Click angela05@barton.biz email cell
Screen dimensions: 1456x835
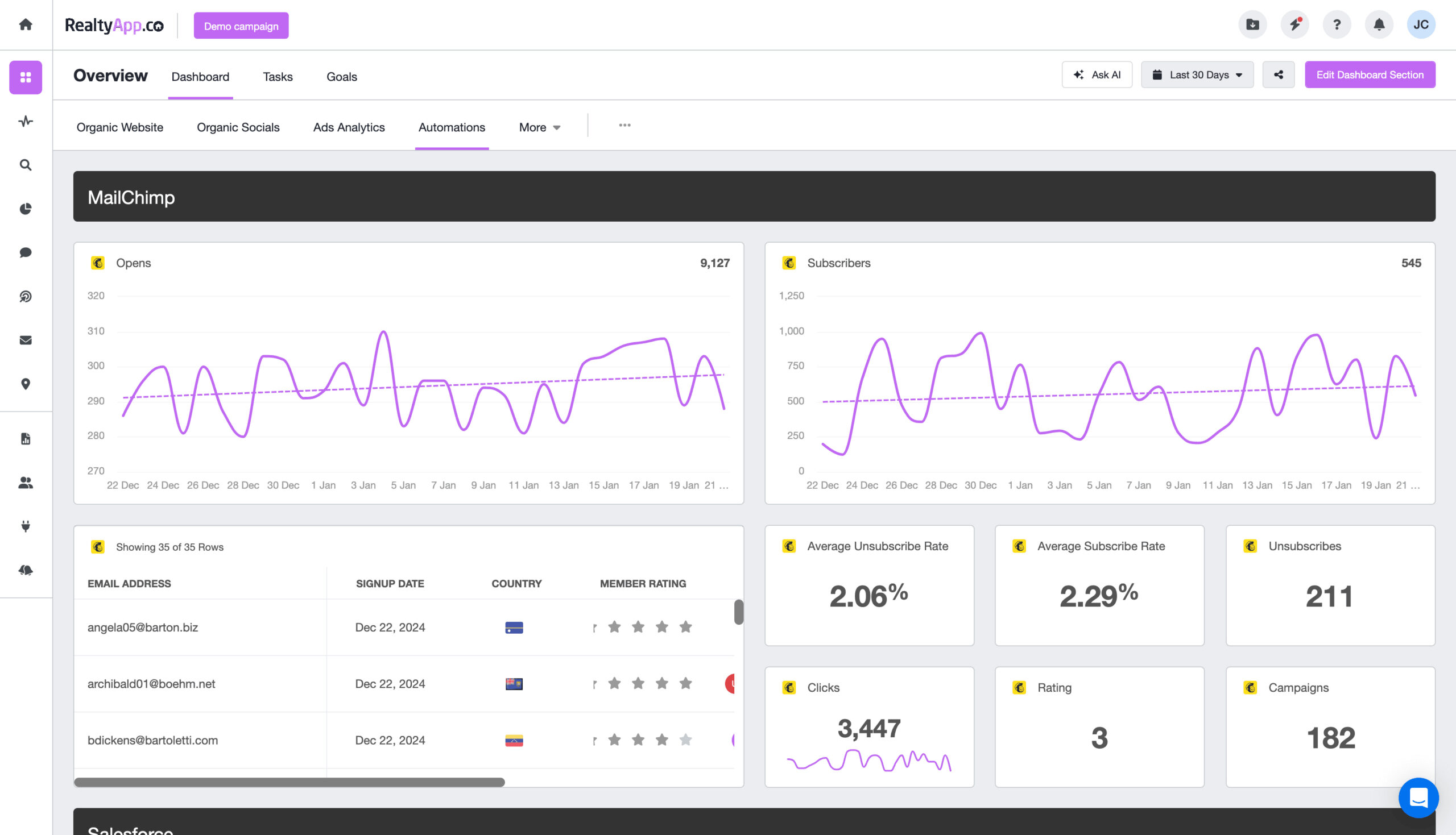tap(143, 628)
